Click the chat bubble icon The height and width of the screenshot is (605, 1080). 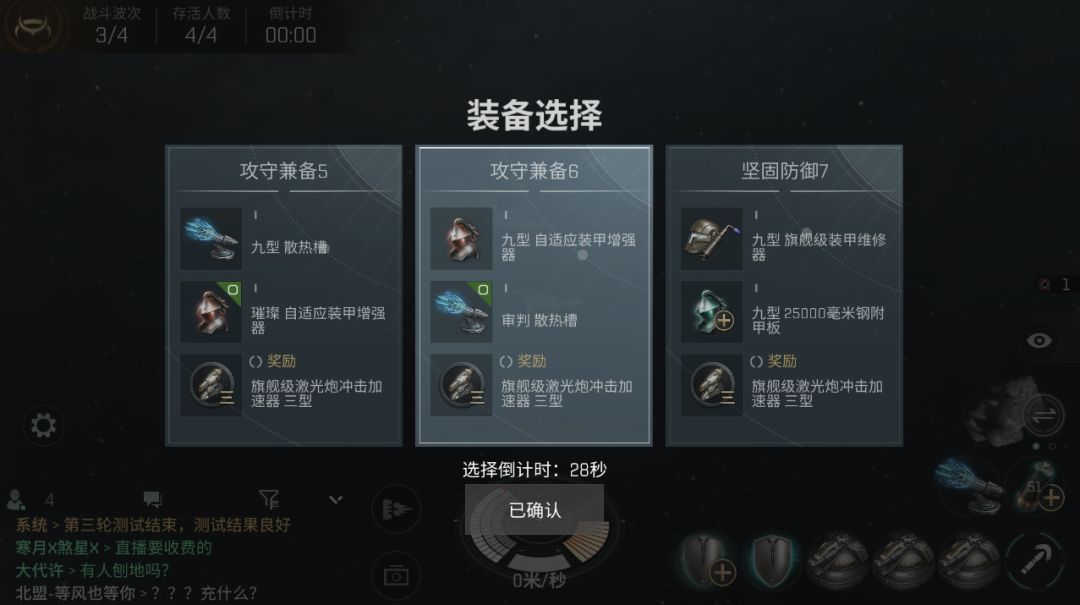coord(152,499)
